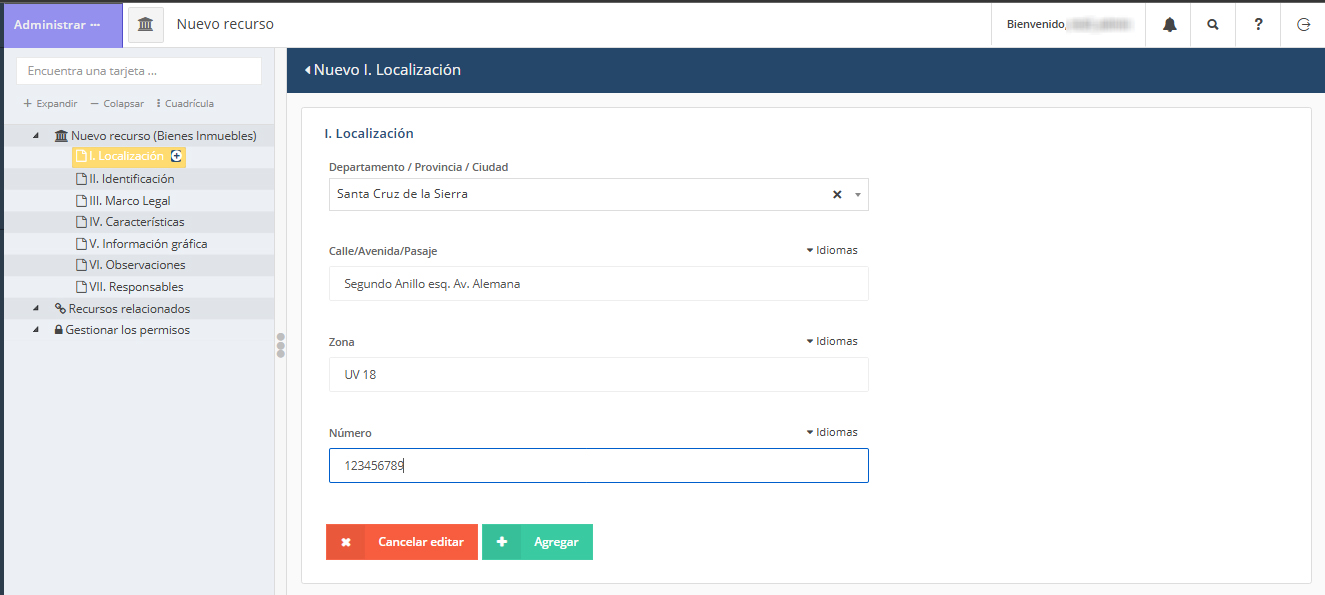Click Cancelar editar button
Screen dimensions: 1325x595
tap(402, 542)
